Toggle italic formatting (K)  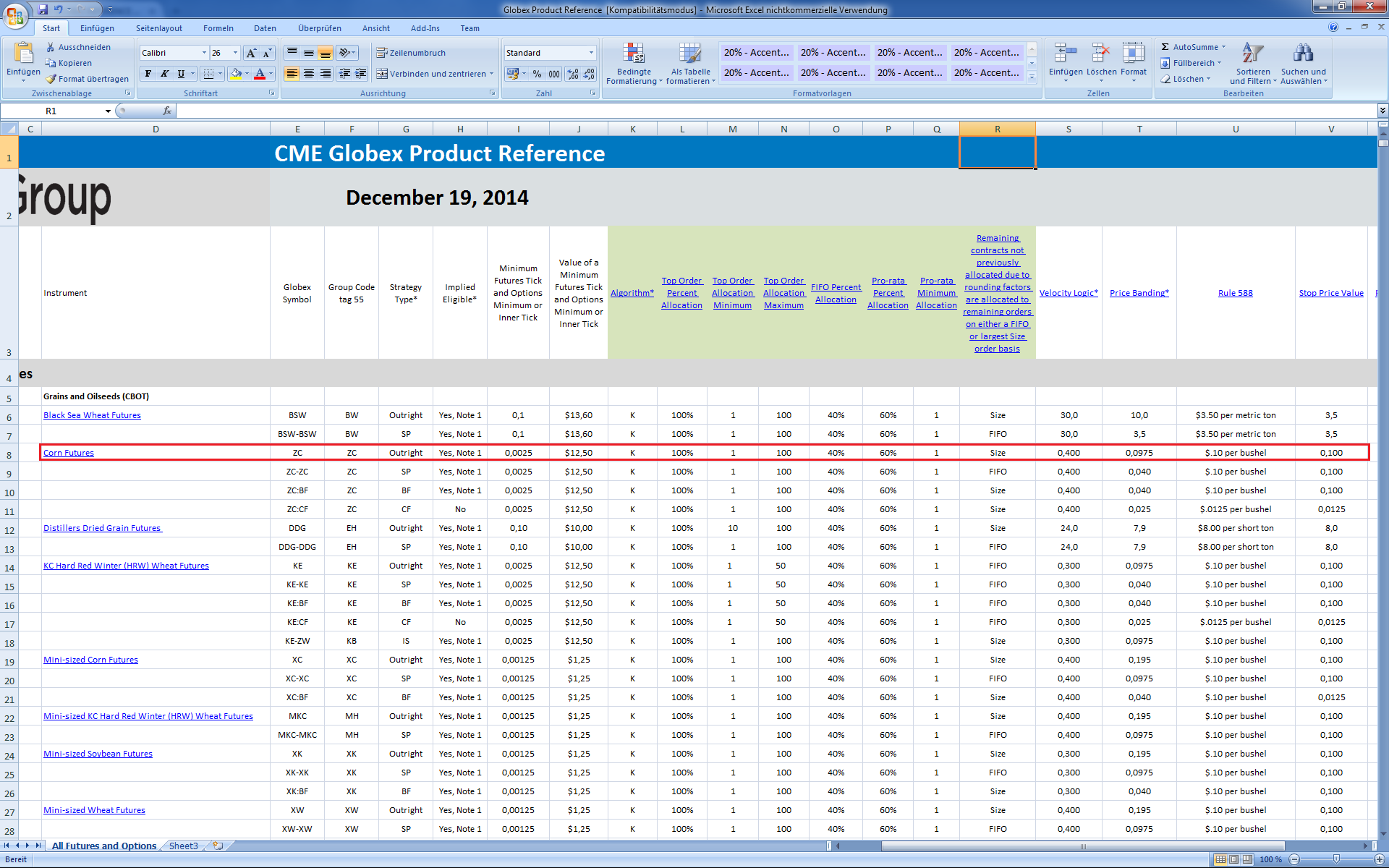pos(164,74)
